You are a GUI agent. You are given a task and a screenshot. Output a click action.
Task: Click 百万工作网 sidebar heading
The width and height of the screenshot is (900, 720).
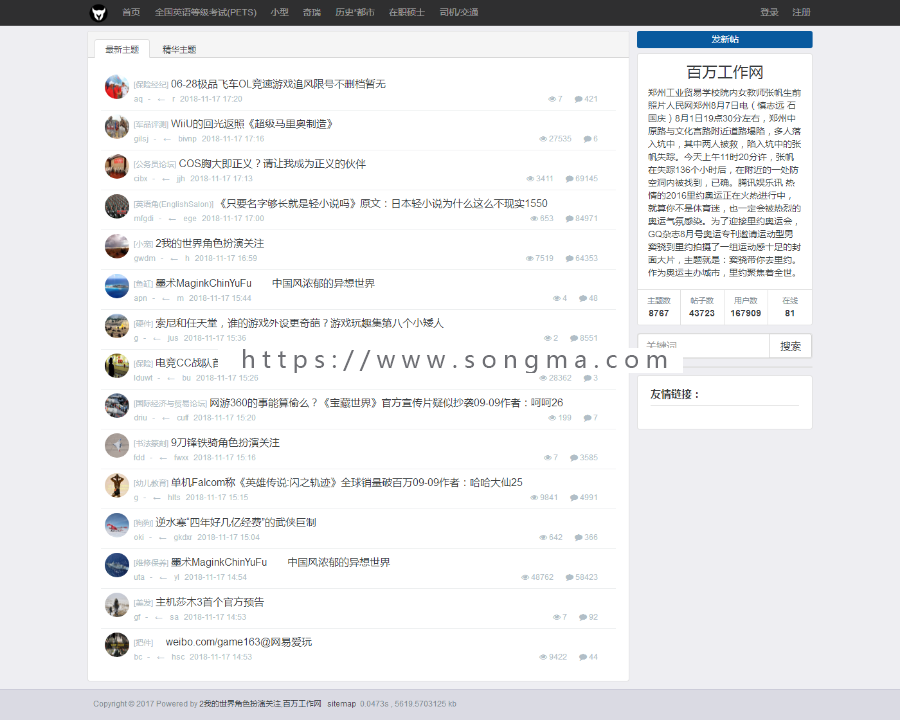[x=724, y=72]
